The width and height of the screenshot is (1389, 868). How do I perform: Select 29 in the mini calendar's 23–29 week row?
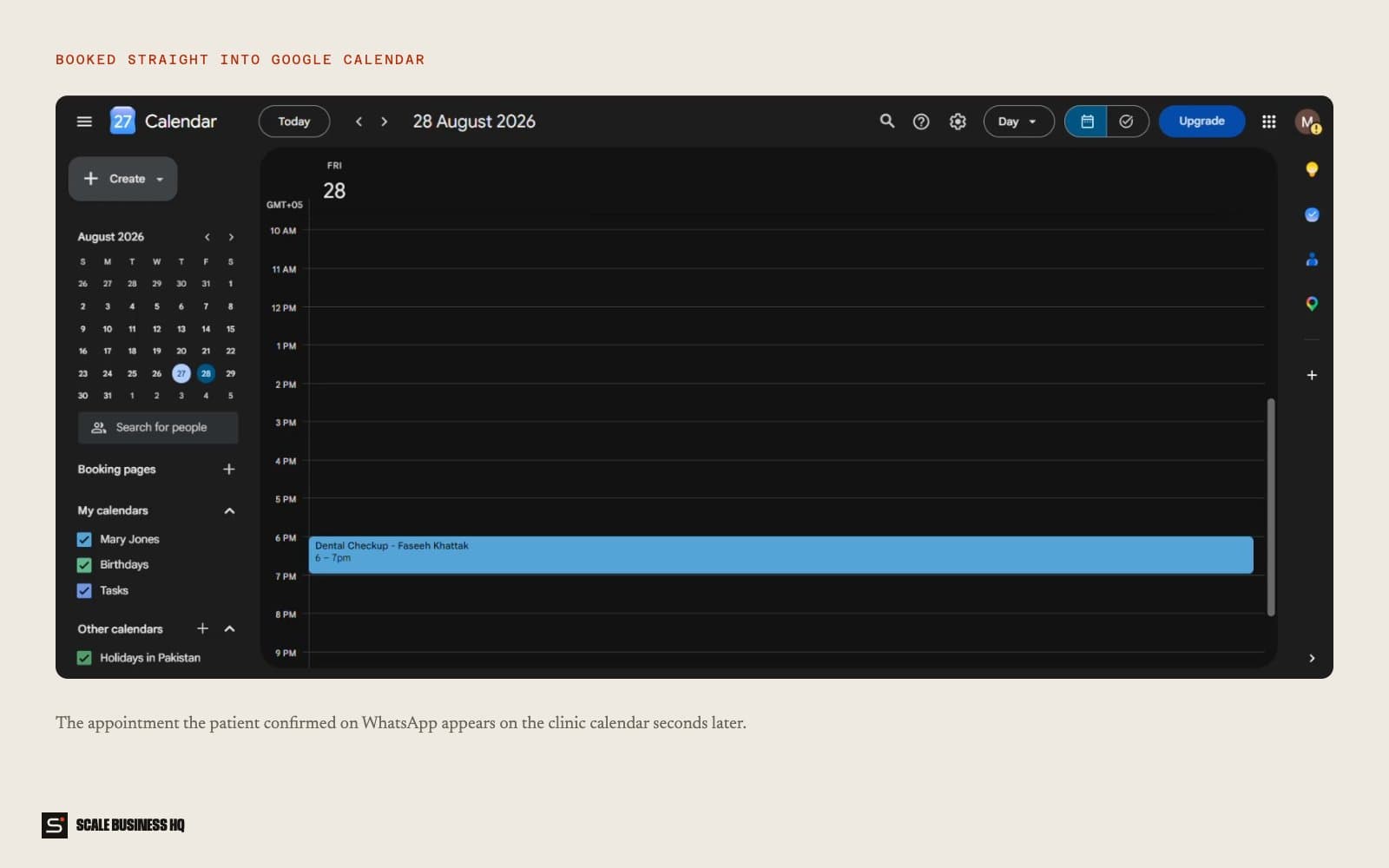(230, 373)
